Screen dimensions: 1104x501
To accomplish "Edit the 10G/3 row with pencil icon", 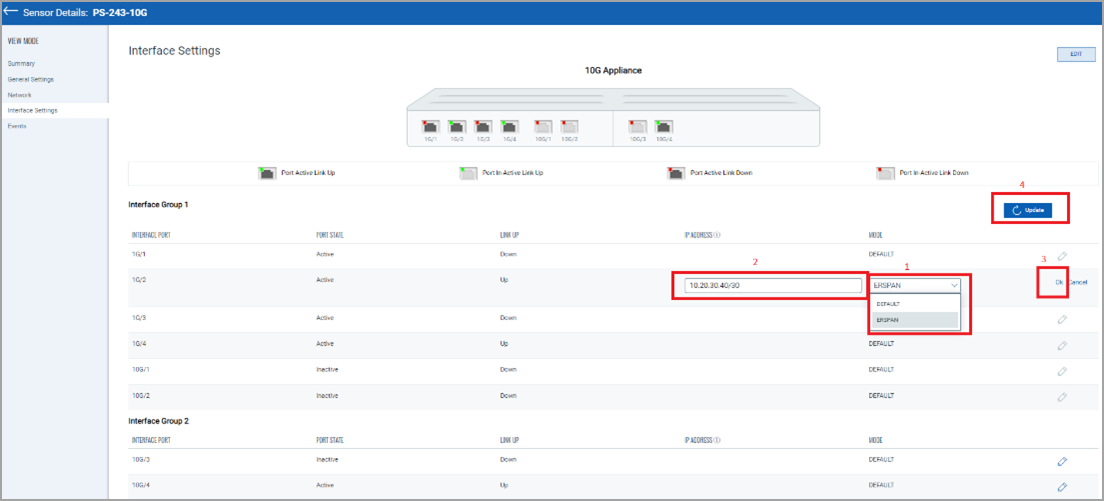I will point(1062,462).
